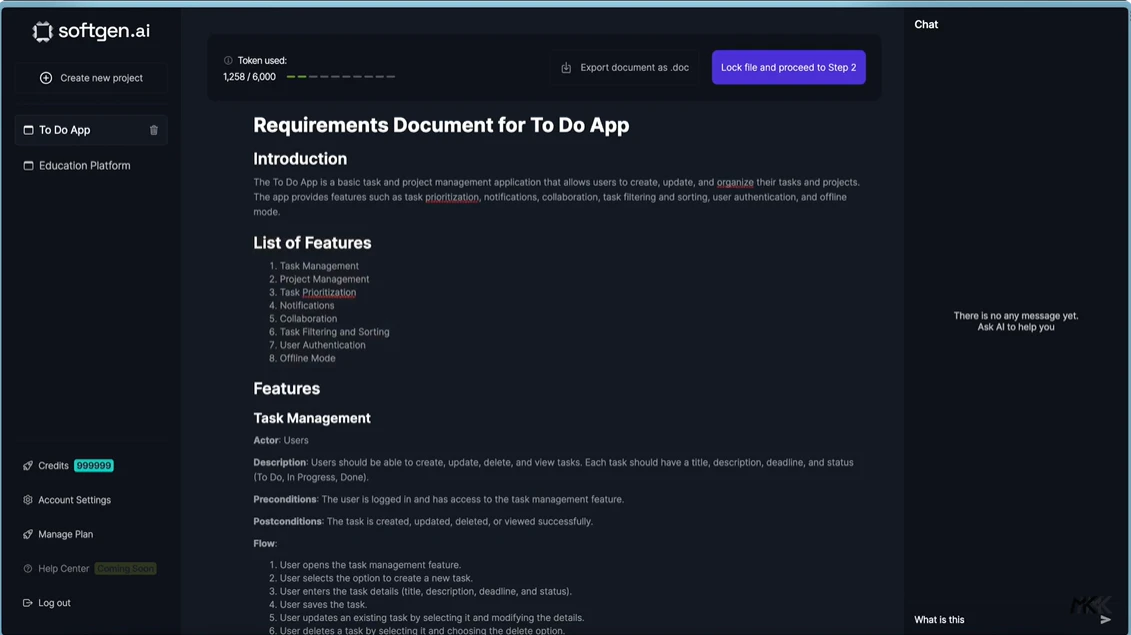Image resolution: width=1131 pixels, height=635 pixels.
Task: Click Lock file and proceed to Step 2
Action: 788,67
